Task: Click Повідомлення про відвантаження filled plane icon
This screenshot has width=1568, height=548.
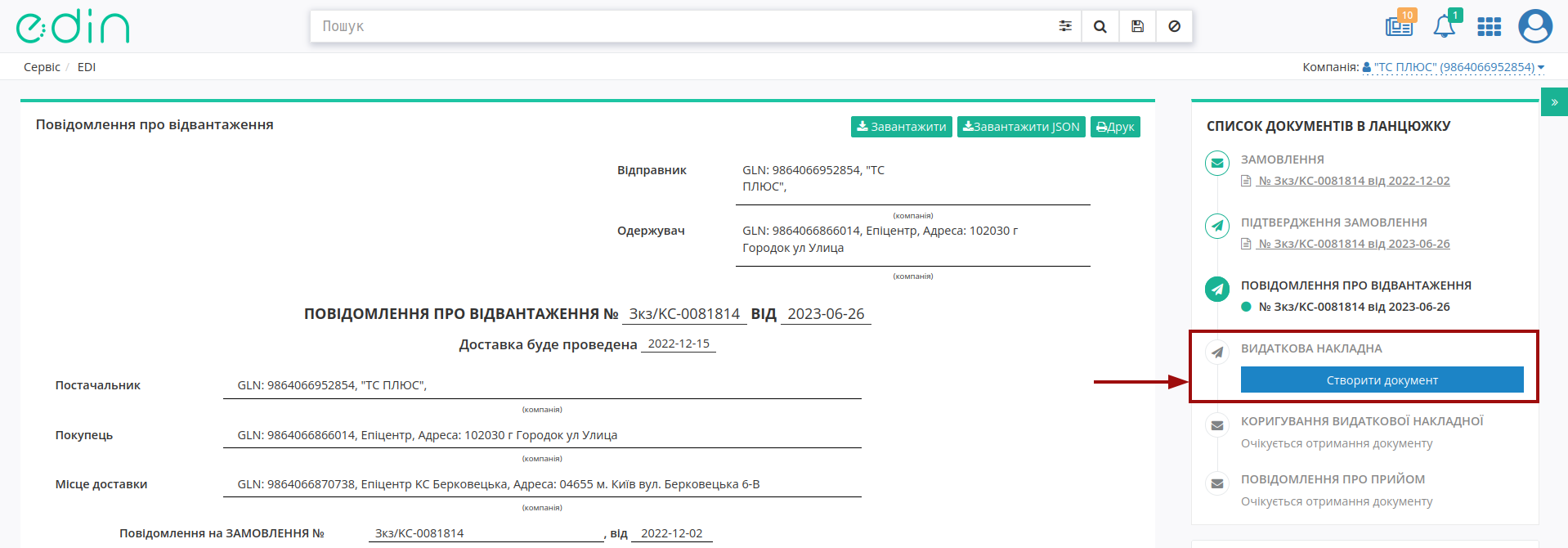Action: (1216, 289)
